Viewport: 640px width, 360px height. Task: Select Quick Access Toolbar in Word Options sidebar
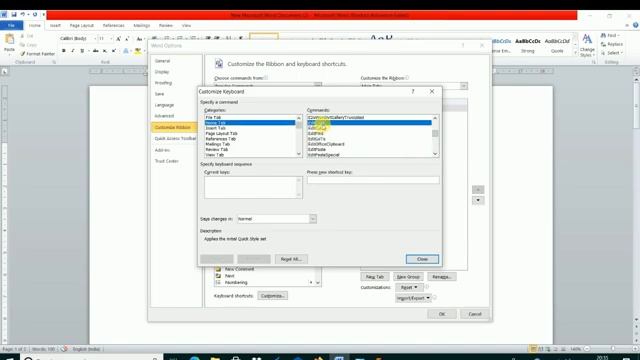[175, 138]
